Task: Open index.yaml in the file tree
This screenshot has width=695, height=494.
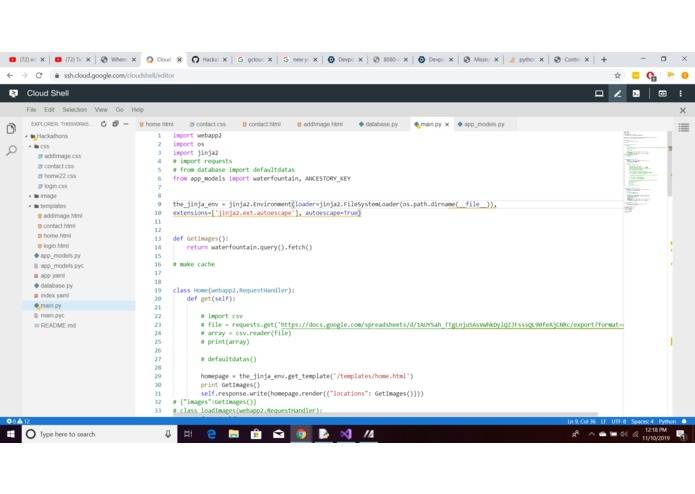Action: [55, 296]
